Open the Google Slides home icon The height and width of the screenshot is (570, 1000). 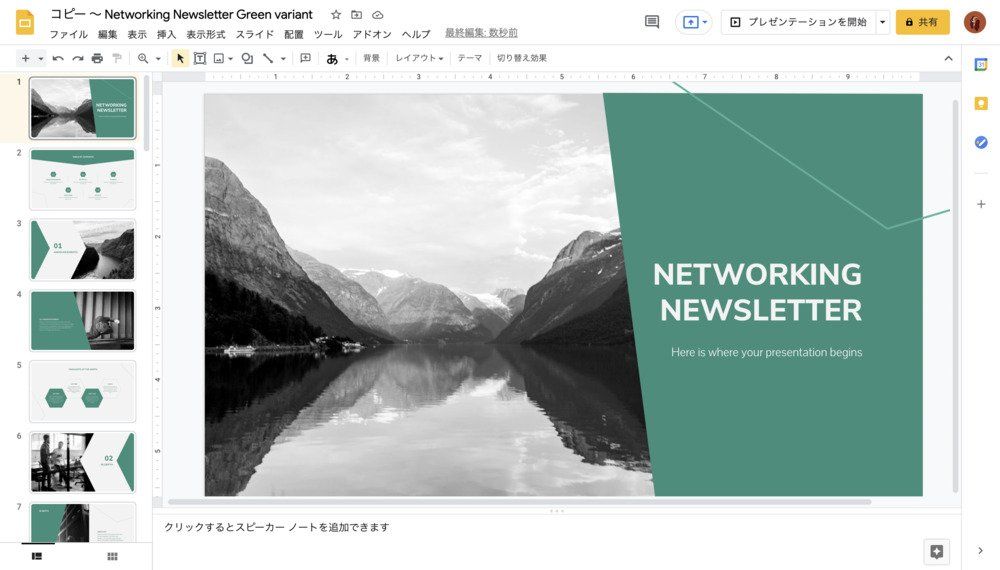click(x=25, y=22)
